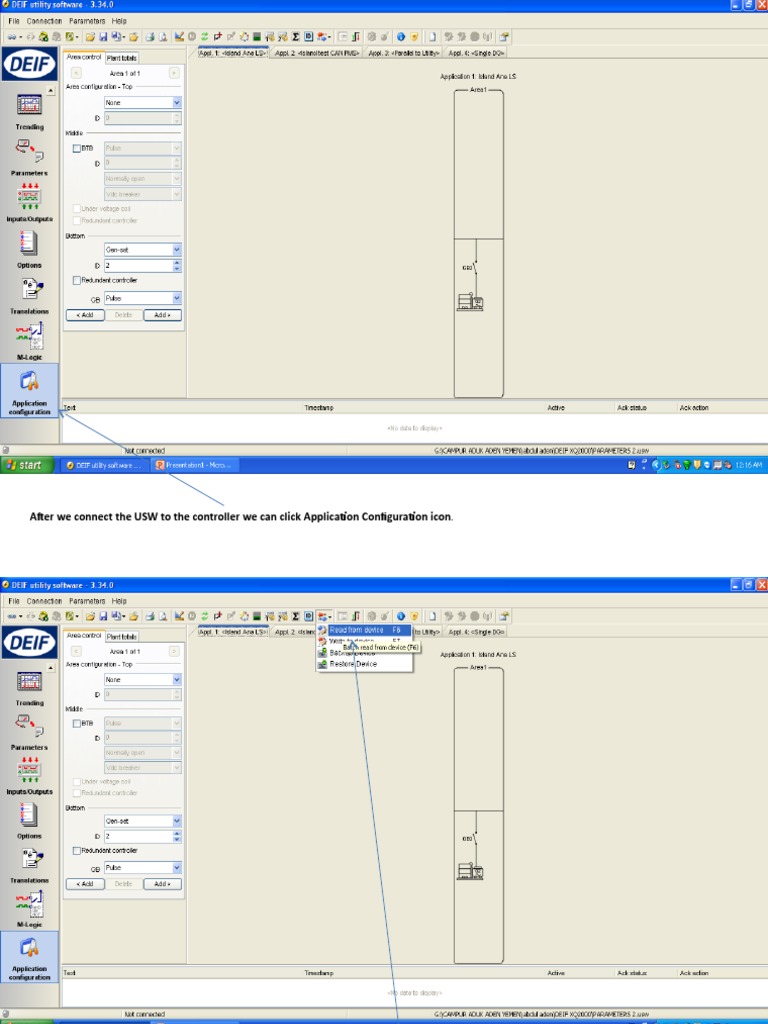Open Trending in the upper window sidebar
The width and height of the screenshot is (768, 1024).
point(29,112)
